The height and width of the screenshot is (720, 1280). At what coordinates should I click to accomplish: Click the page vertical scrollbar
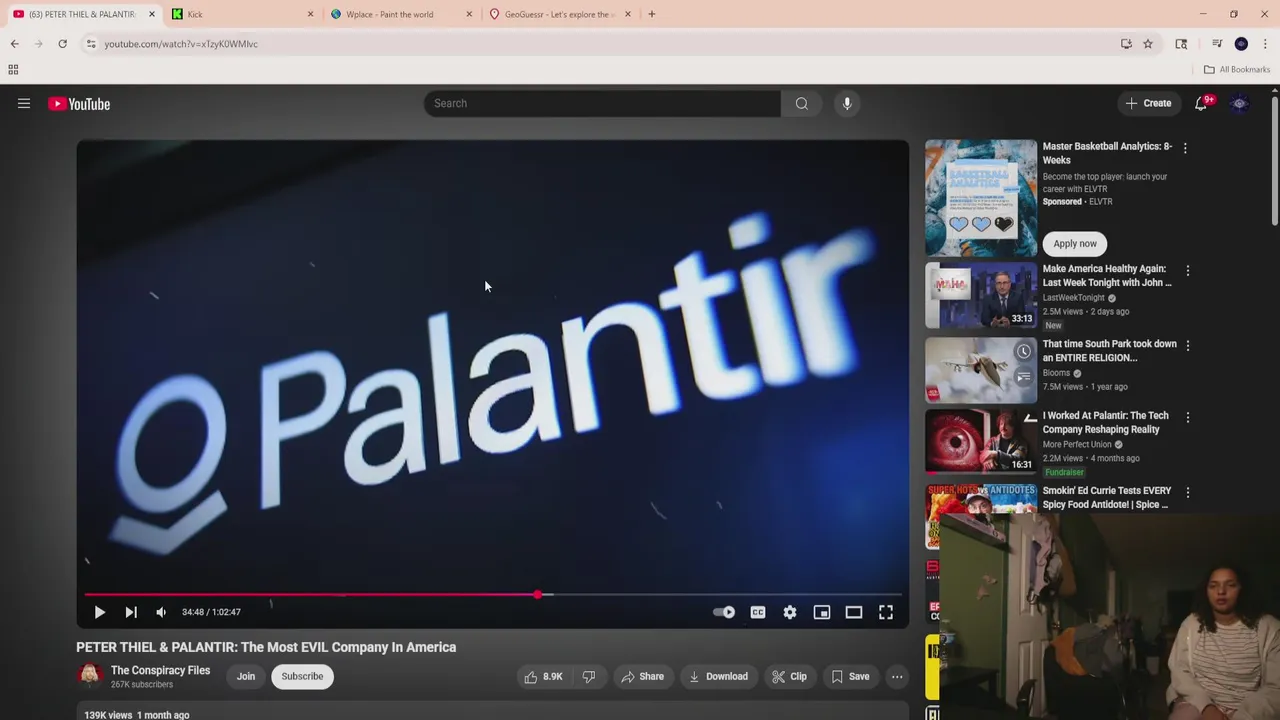click(1274, 160)
